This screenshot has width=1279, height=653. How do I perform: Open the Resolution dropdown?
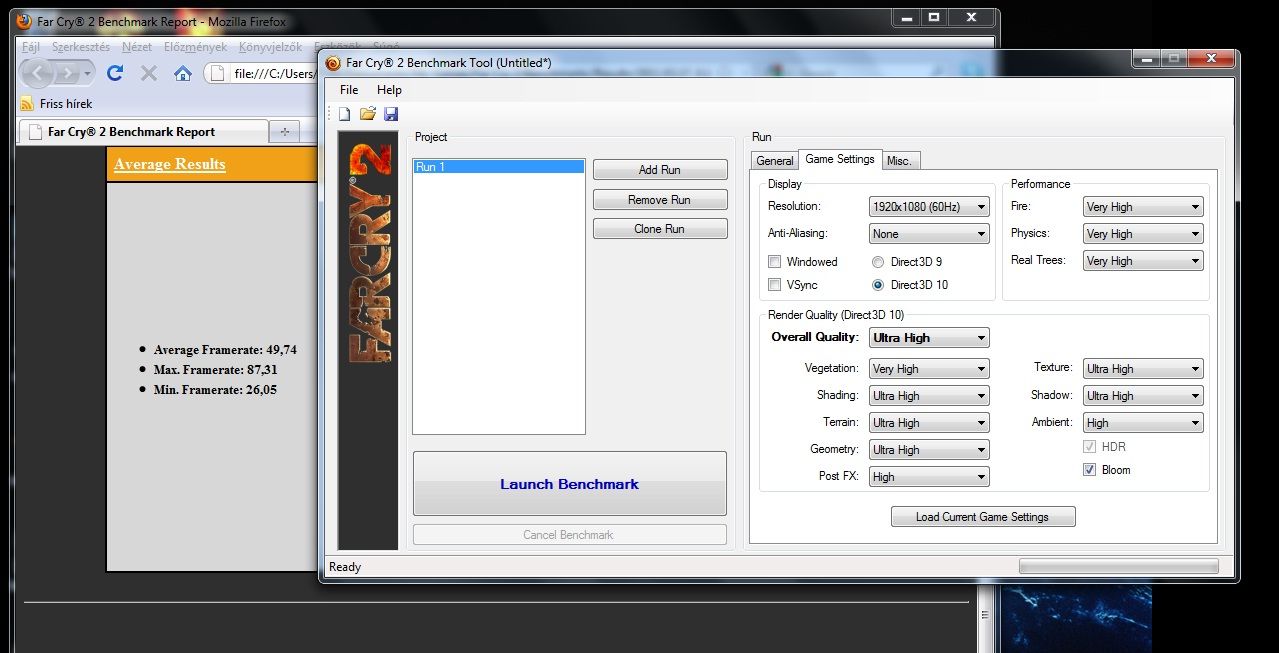point(929,207)
